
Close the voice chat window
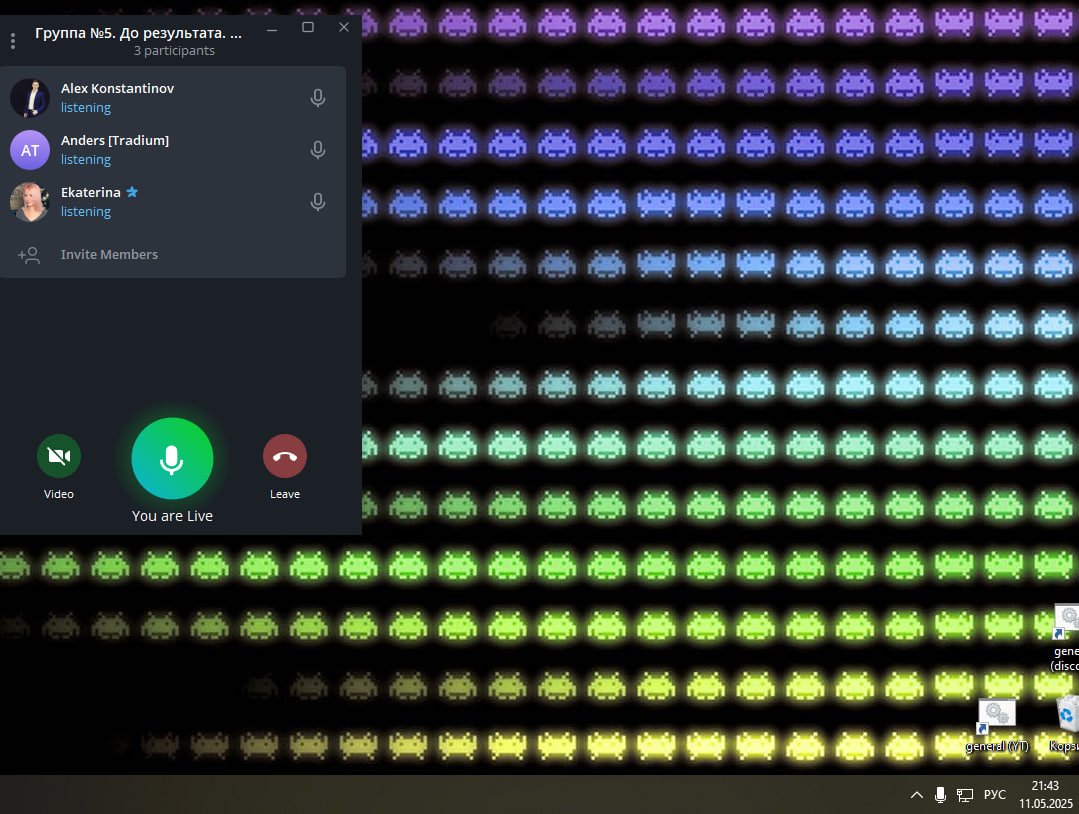pyautogui.click(x=344, y=28)
